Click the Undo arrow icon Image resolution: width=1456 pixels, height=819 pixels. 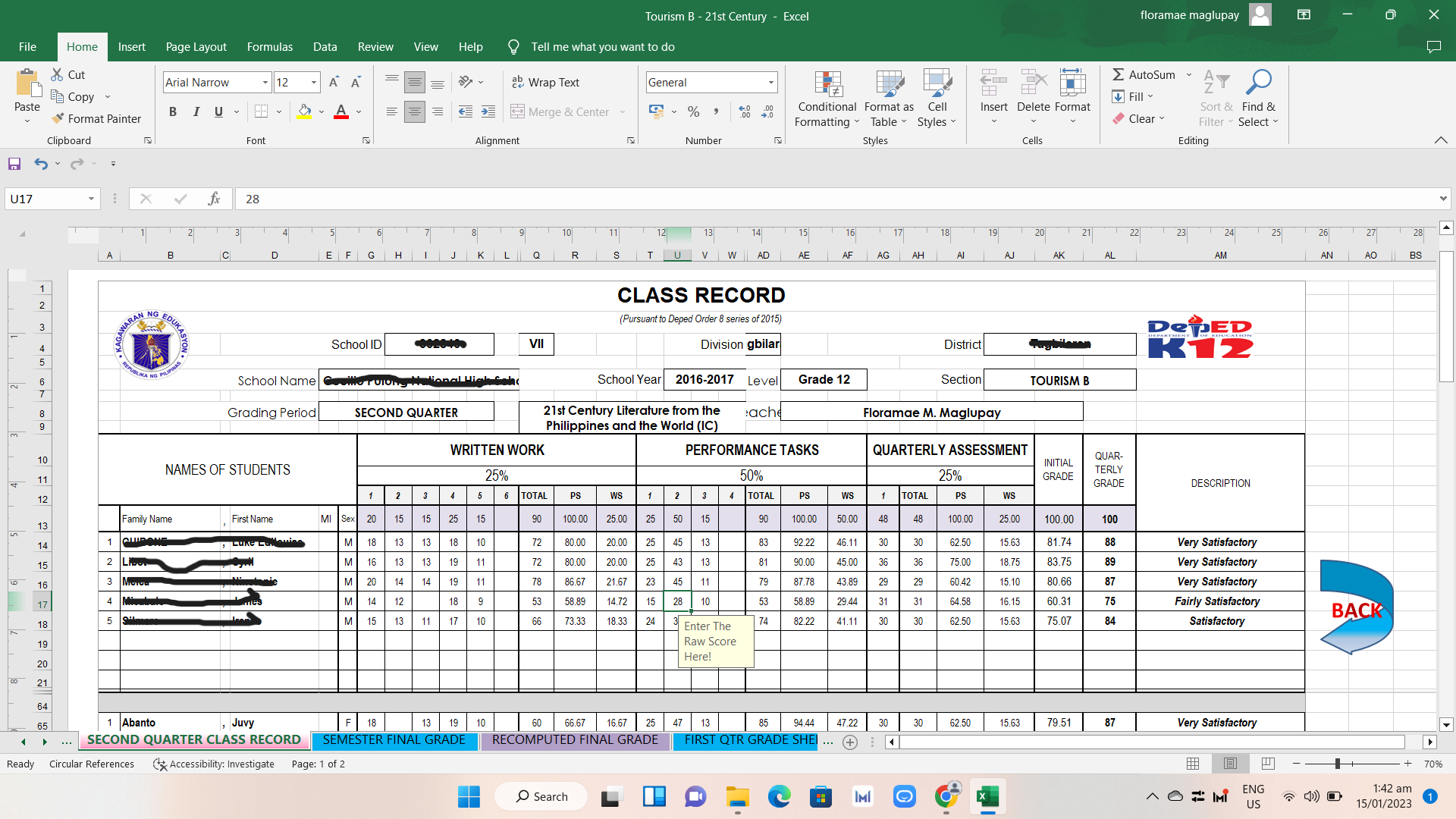coord(40,164)
